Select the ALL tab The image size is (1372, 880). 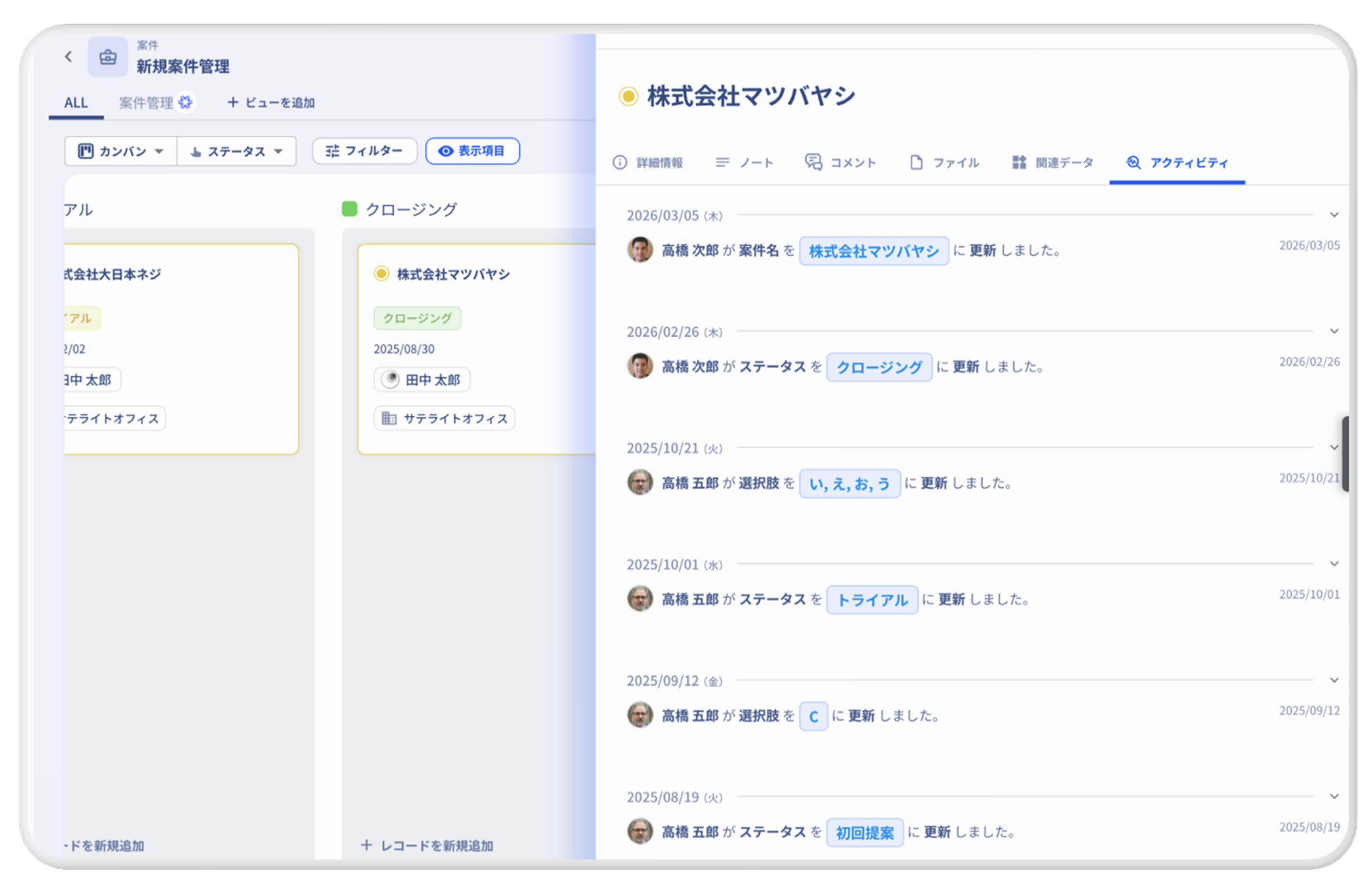coord(76,103)
